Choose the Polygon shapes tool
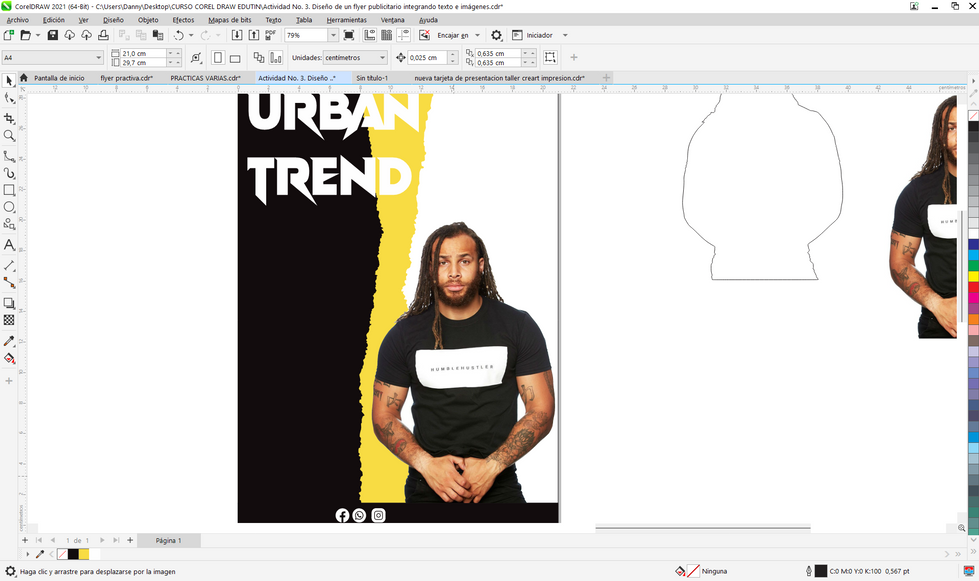Viewport: 979px width, 581px height. pos(9,223)
